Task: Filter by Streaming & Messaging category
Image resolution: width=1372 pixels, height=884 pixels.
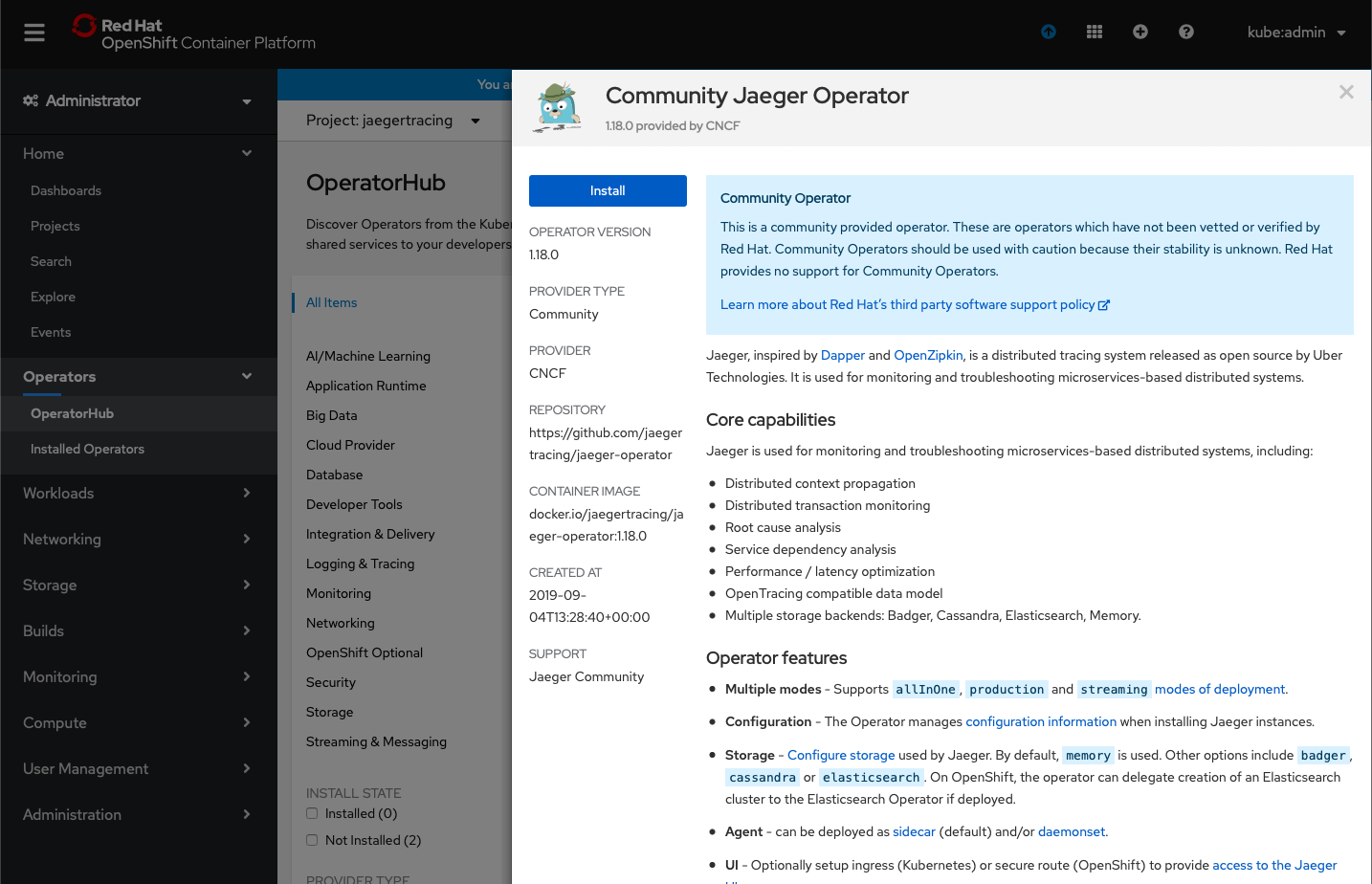Action: pyautogui.click(x=376, y=741)
